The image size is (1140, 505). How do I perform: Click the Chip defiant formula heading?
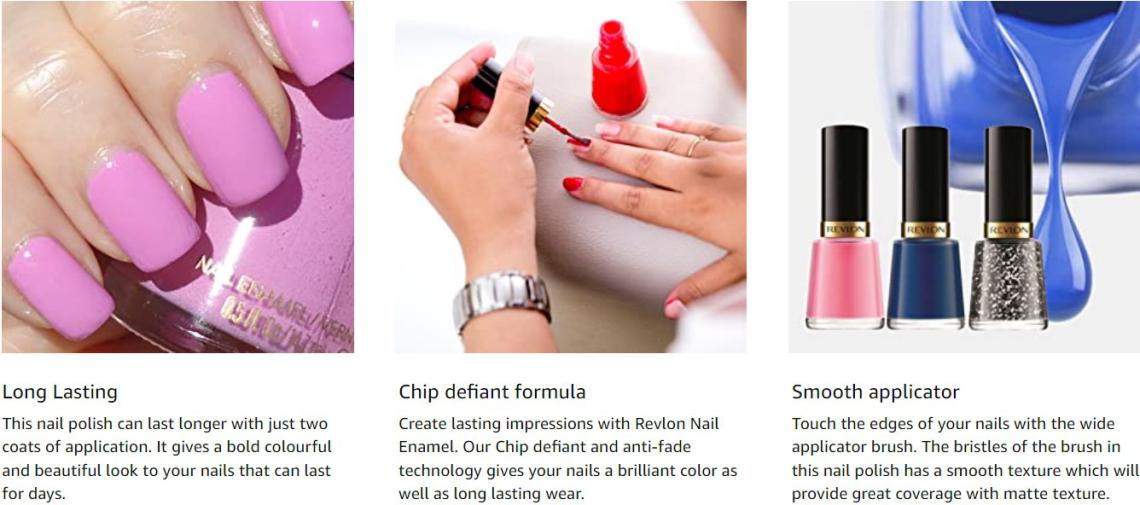coord(492,392)
